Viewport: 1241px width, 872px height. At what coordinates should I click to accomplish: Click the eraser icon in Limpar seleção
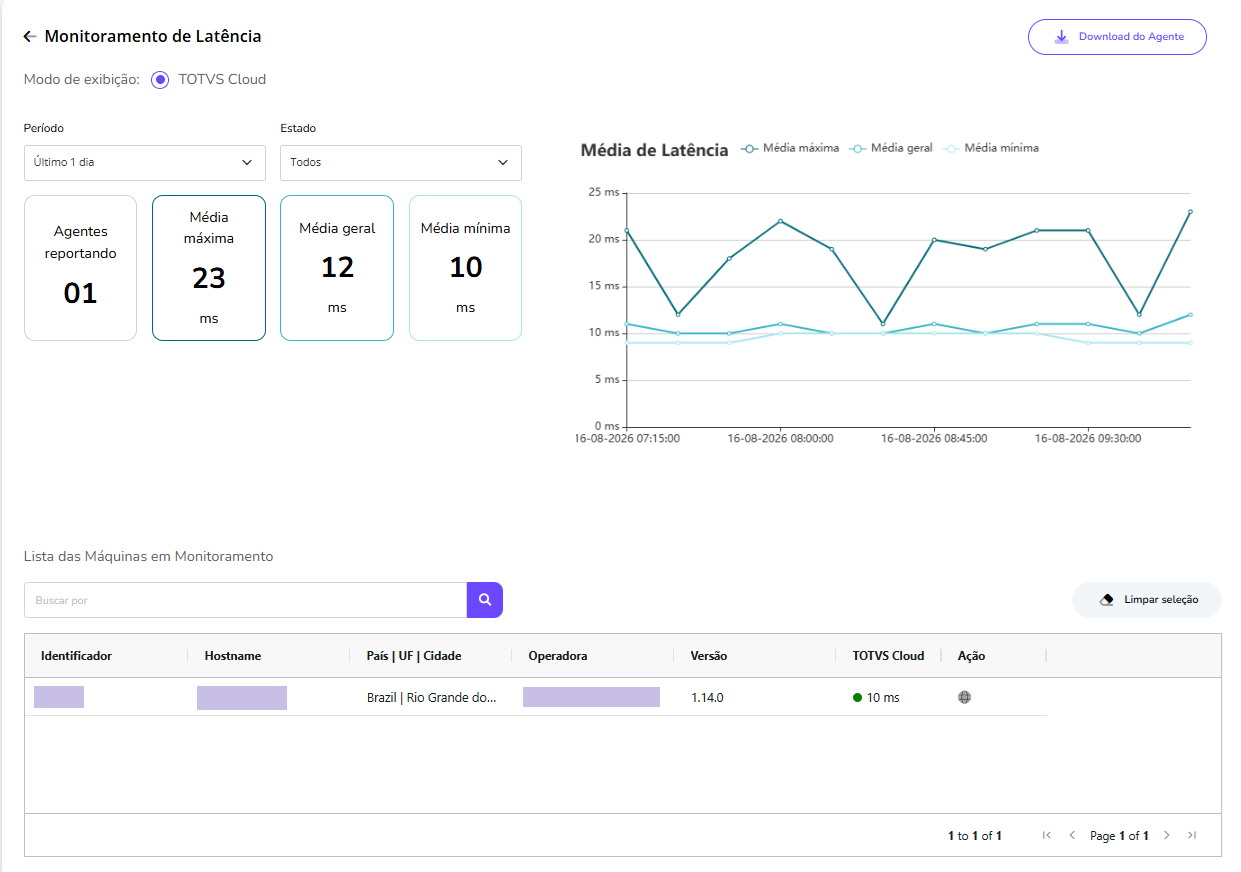point(1106,600)
